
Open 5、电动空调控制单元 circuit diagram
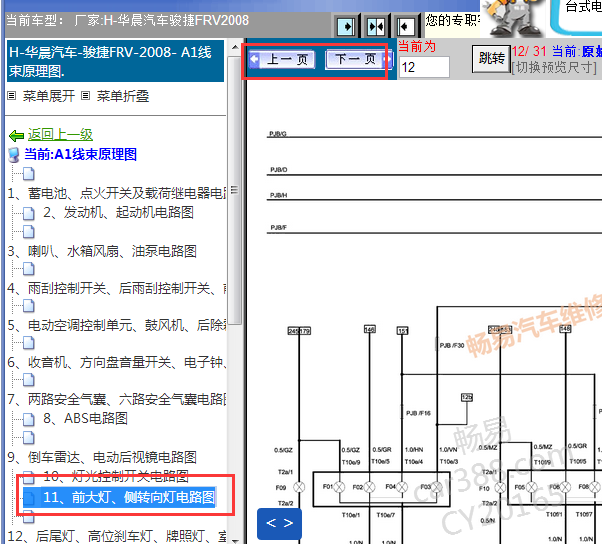[x=117, y=325]
